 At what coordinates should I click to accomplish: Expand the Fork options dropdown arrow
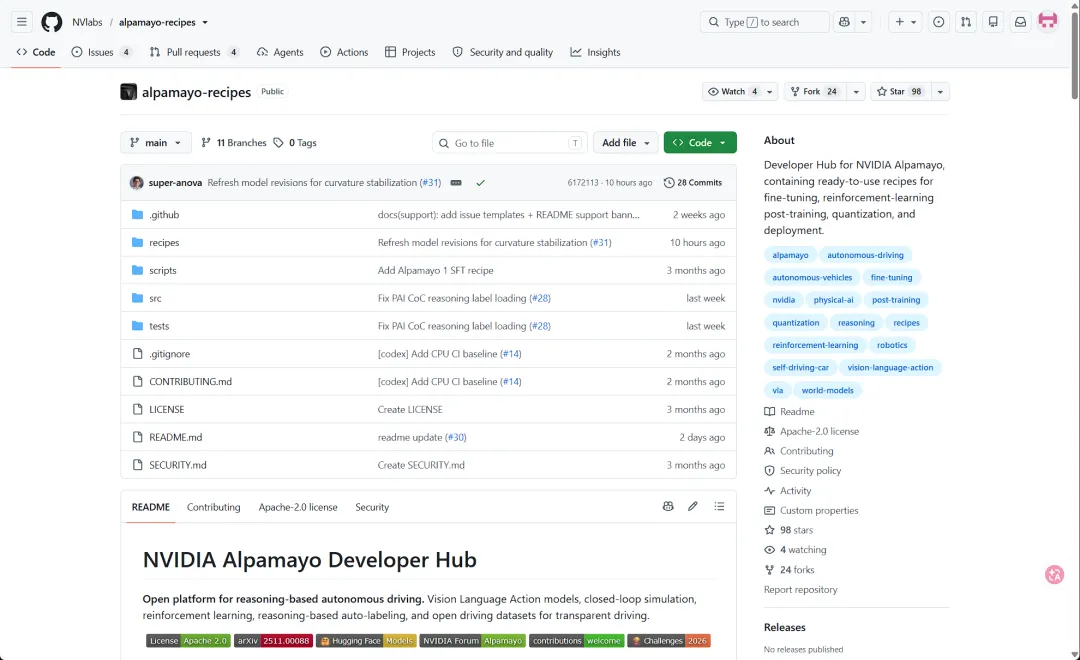click(x=856, y=92)
